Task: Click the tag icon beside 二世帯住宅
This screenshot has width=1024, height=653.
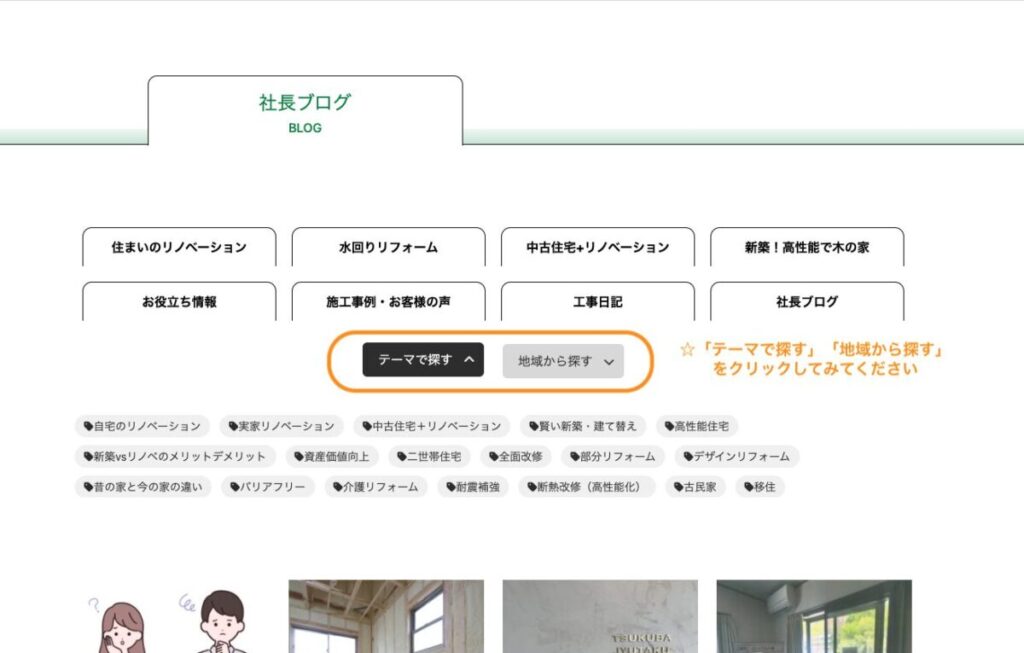Action: (398, 457)
